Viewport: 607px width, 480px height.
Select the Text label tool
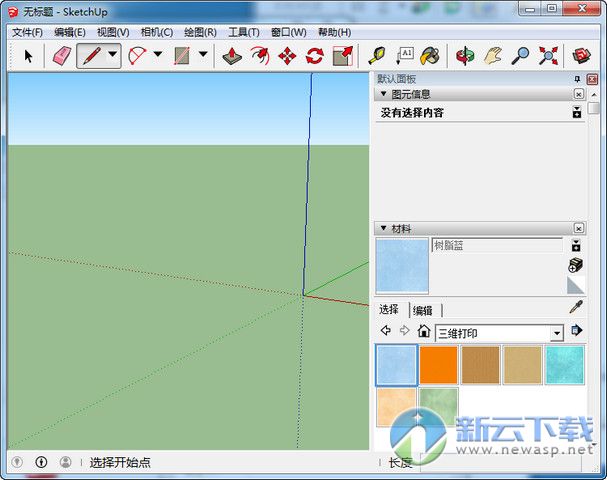point(405,57)
